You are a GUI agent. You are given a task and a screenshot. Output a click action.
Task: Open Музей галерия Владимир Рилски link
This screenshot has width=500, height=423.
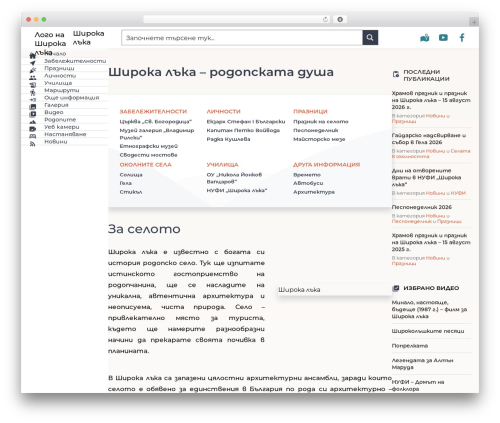[x=157, y=134]
